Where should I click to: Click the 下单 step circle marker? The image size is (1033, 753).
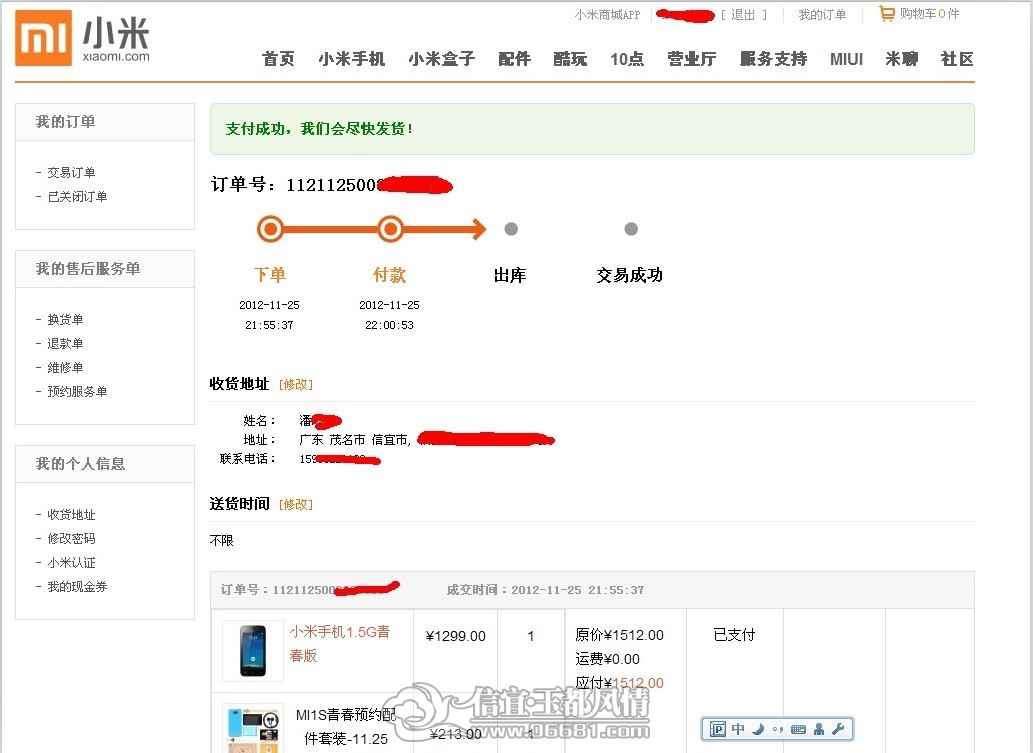[x=270, y=229]
